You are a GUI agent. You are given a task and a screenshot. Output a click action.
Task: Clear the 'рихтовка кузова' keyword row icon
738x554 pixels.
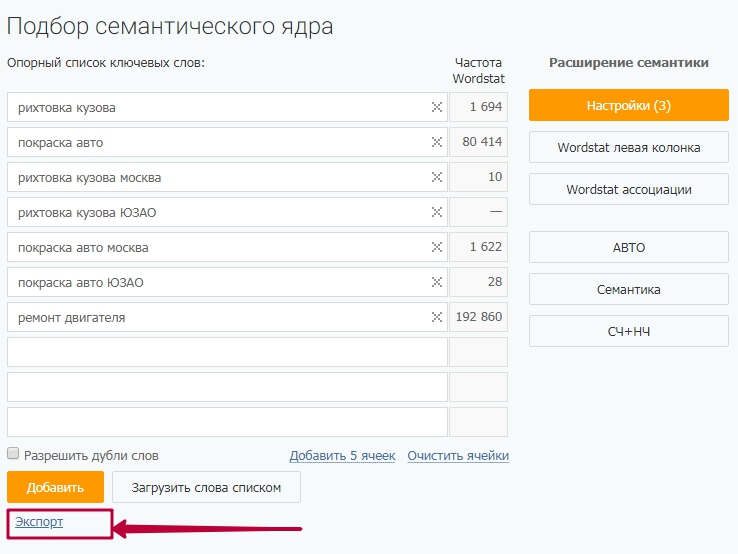click(436, 107)
